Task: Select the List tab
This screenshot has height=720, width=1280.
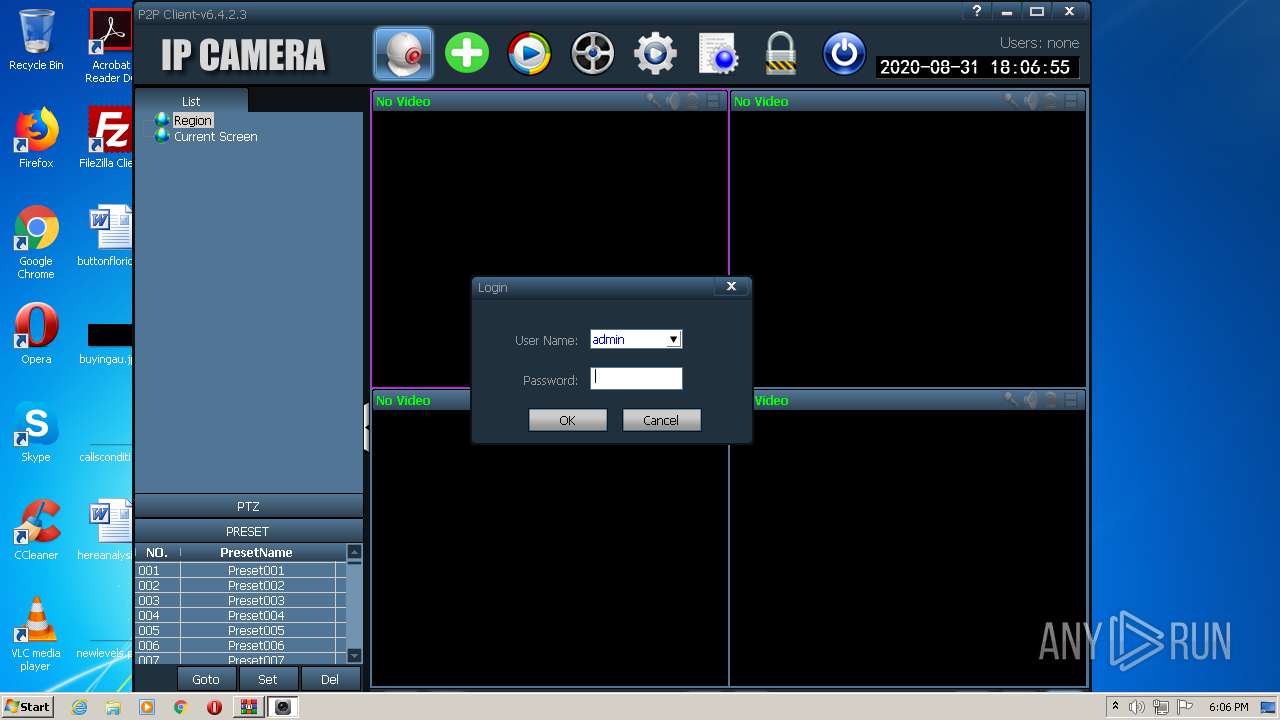Action: pyautogui.click(x=191, y=101)
